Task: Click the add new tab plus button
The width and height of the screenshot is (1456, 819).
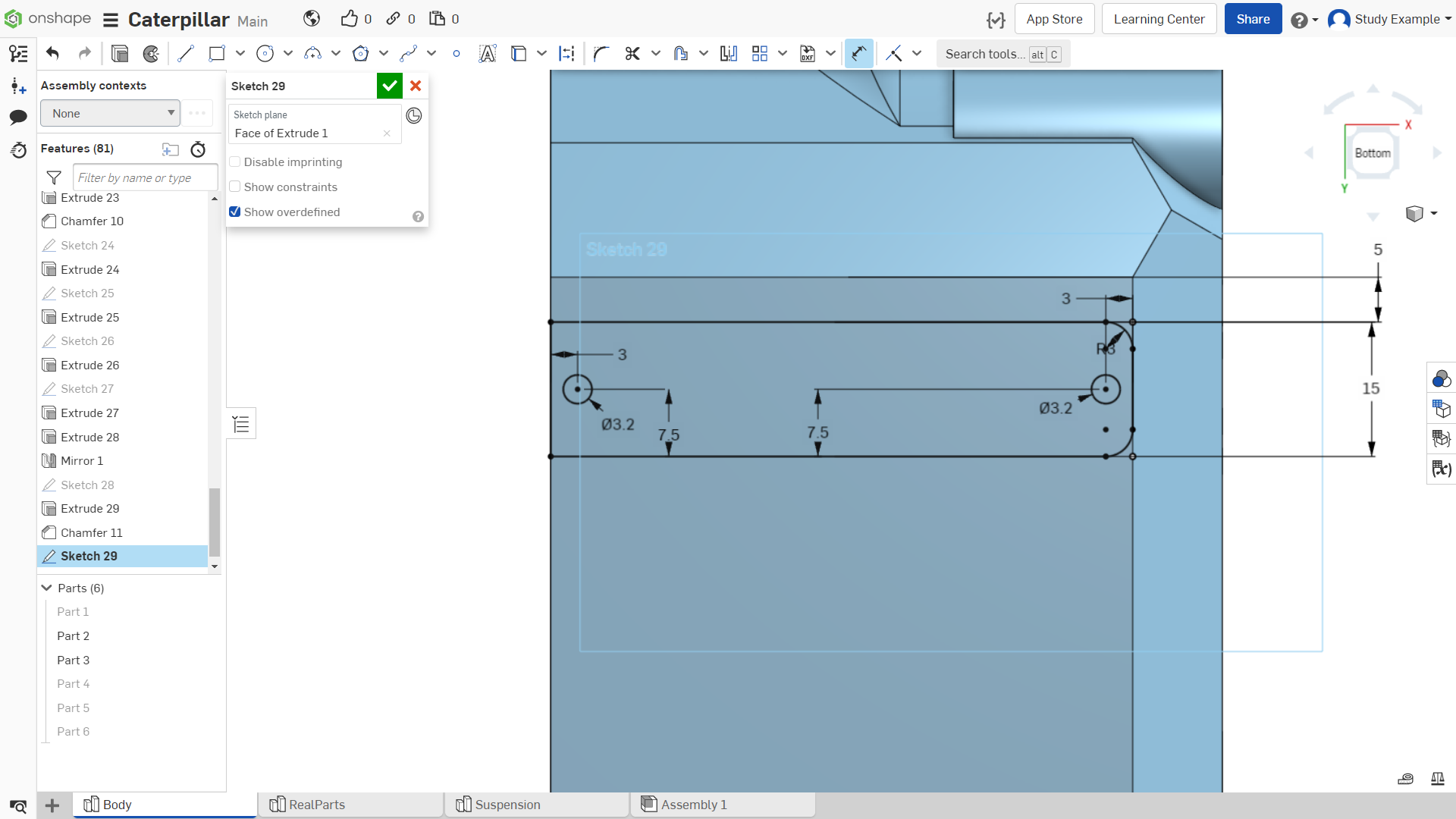Action: pos(52,805)
